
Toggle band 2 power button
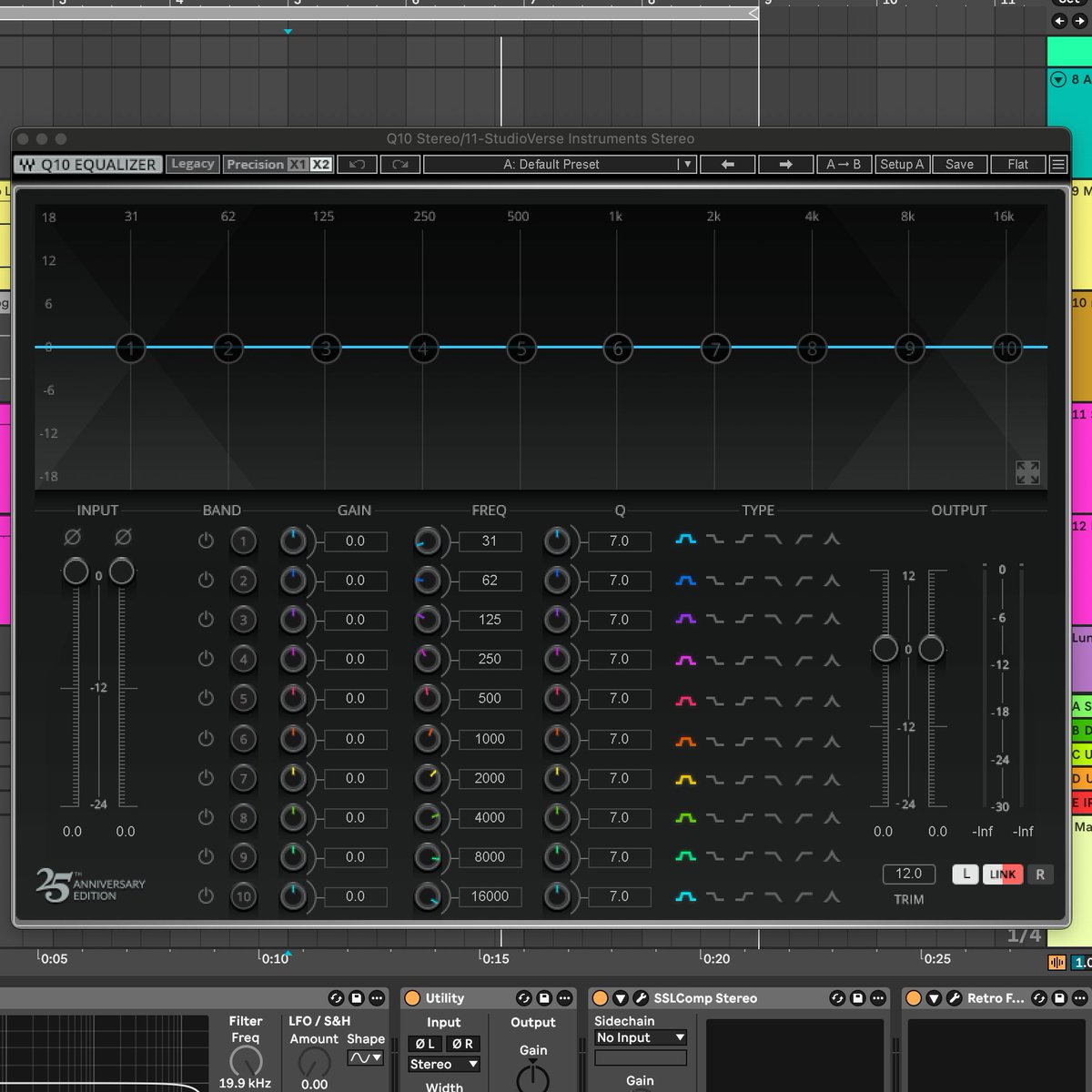pos(206,580)
